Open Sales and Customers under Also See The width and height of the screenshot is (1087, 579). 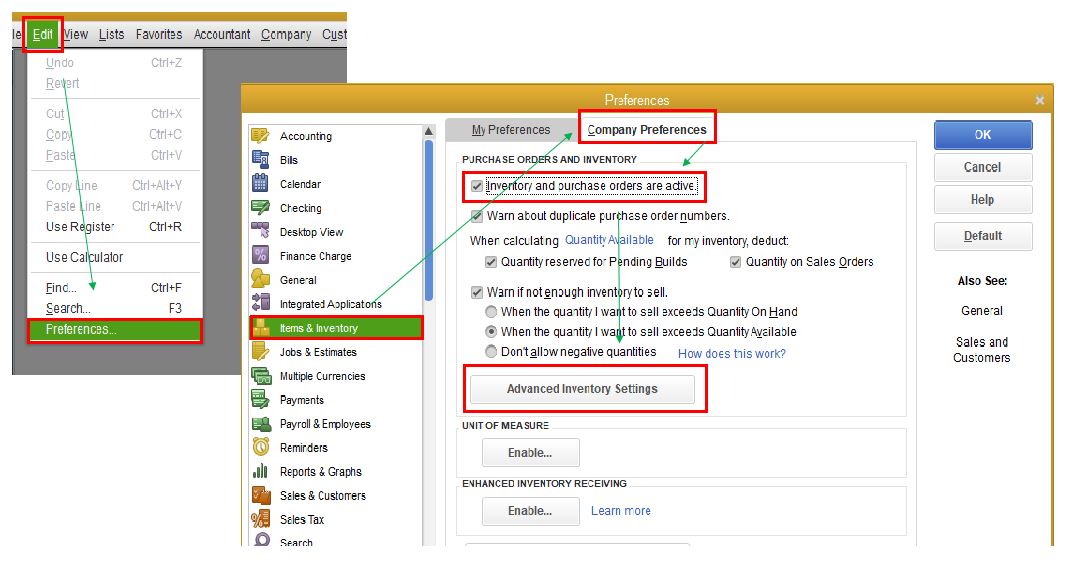click(982, 349)
